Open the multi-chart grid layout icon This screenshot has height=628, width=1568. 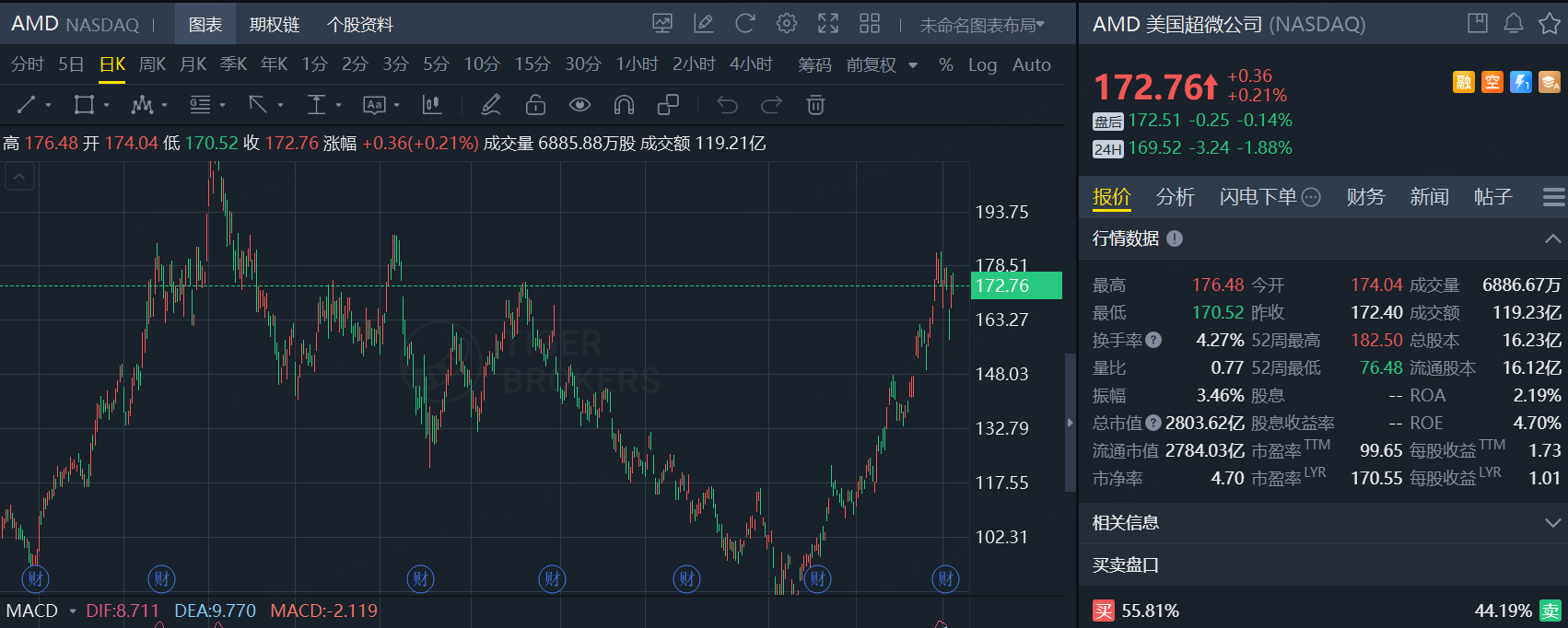click(870, 24)
